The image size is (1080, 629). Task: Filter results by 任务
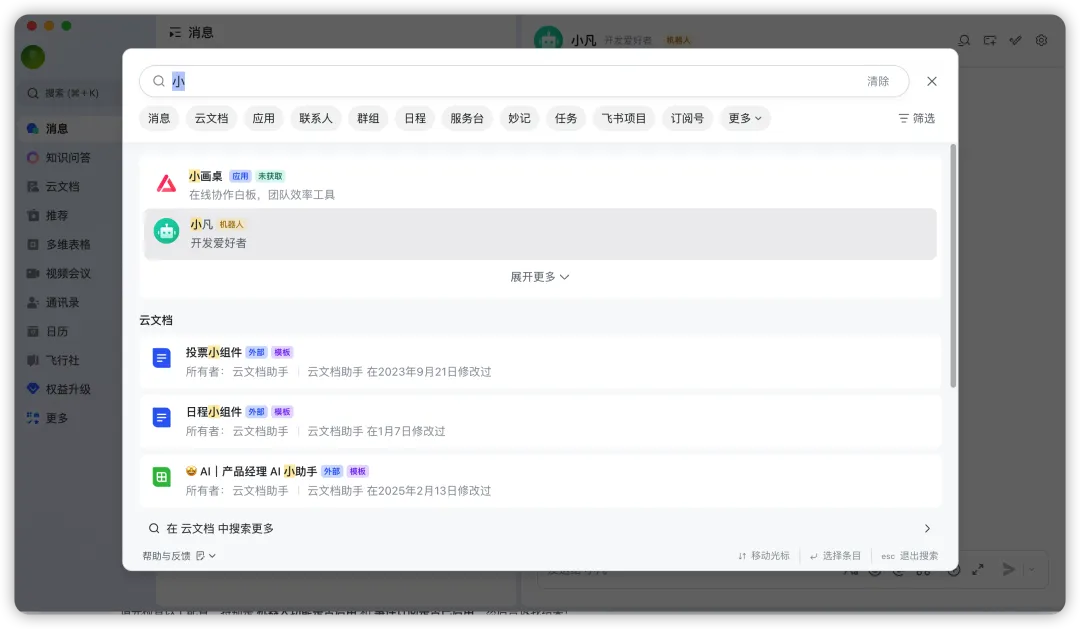[x=566, y=118]
